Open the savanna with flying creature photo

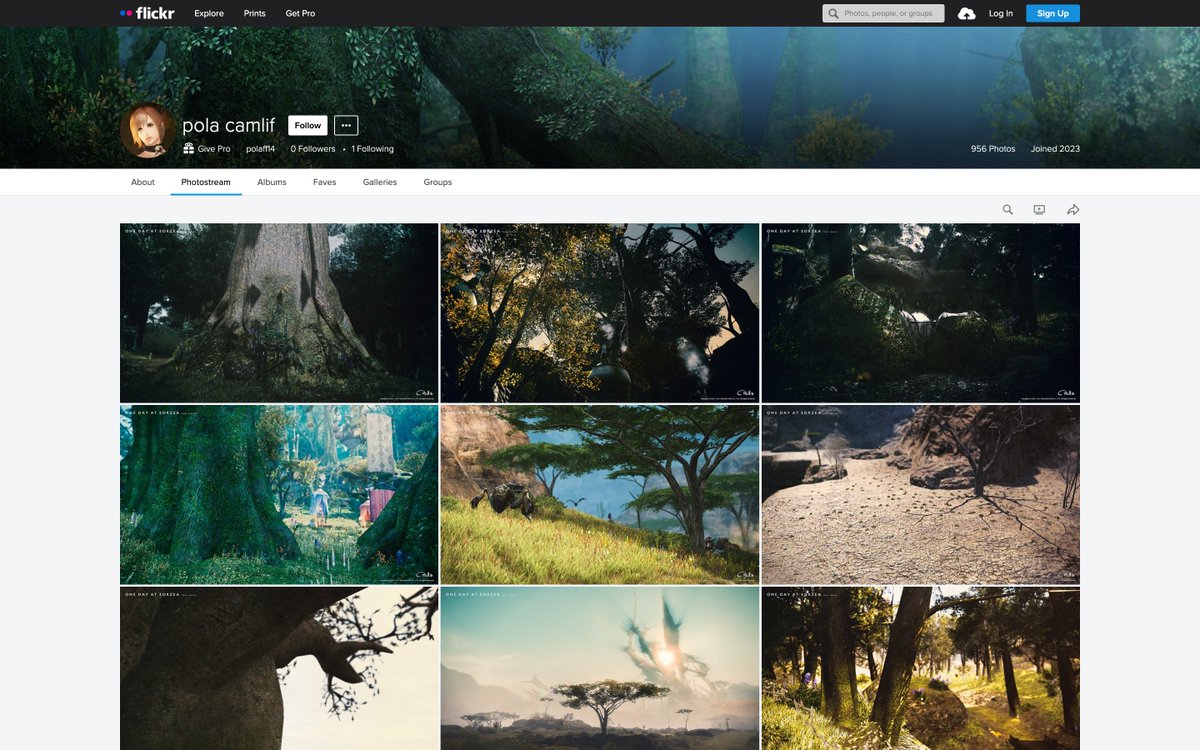pyautogui.click(x=600, y=668)
